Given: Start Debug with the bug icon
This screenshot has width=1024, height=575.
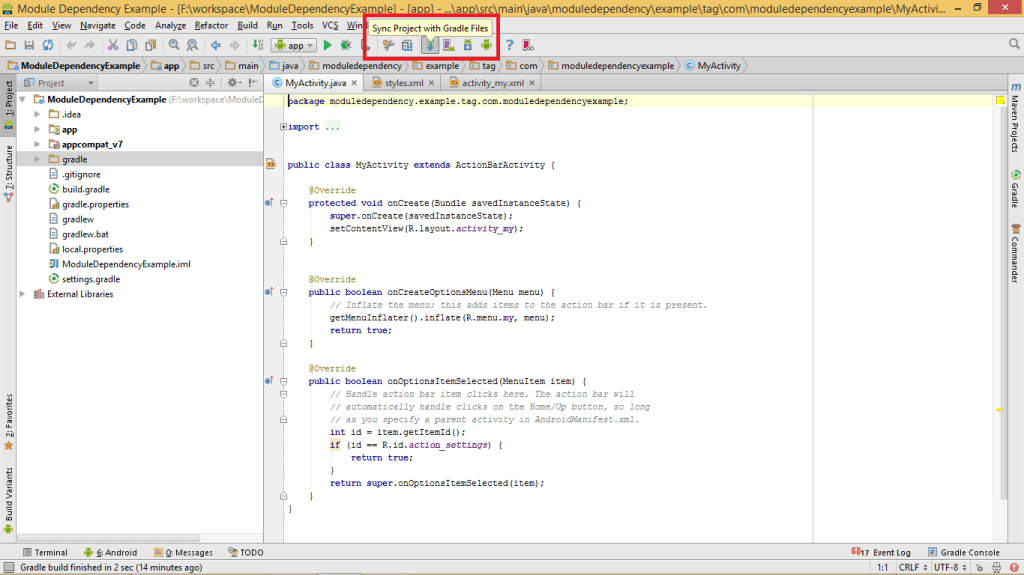Looking at the screenshot, I should point(346,45).
